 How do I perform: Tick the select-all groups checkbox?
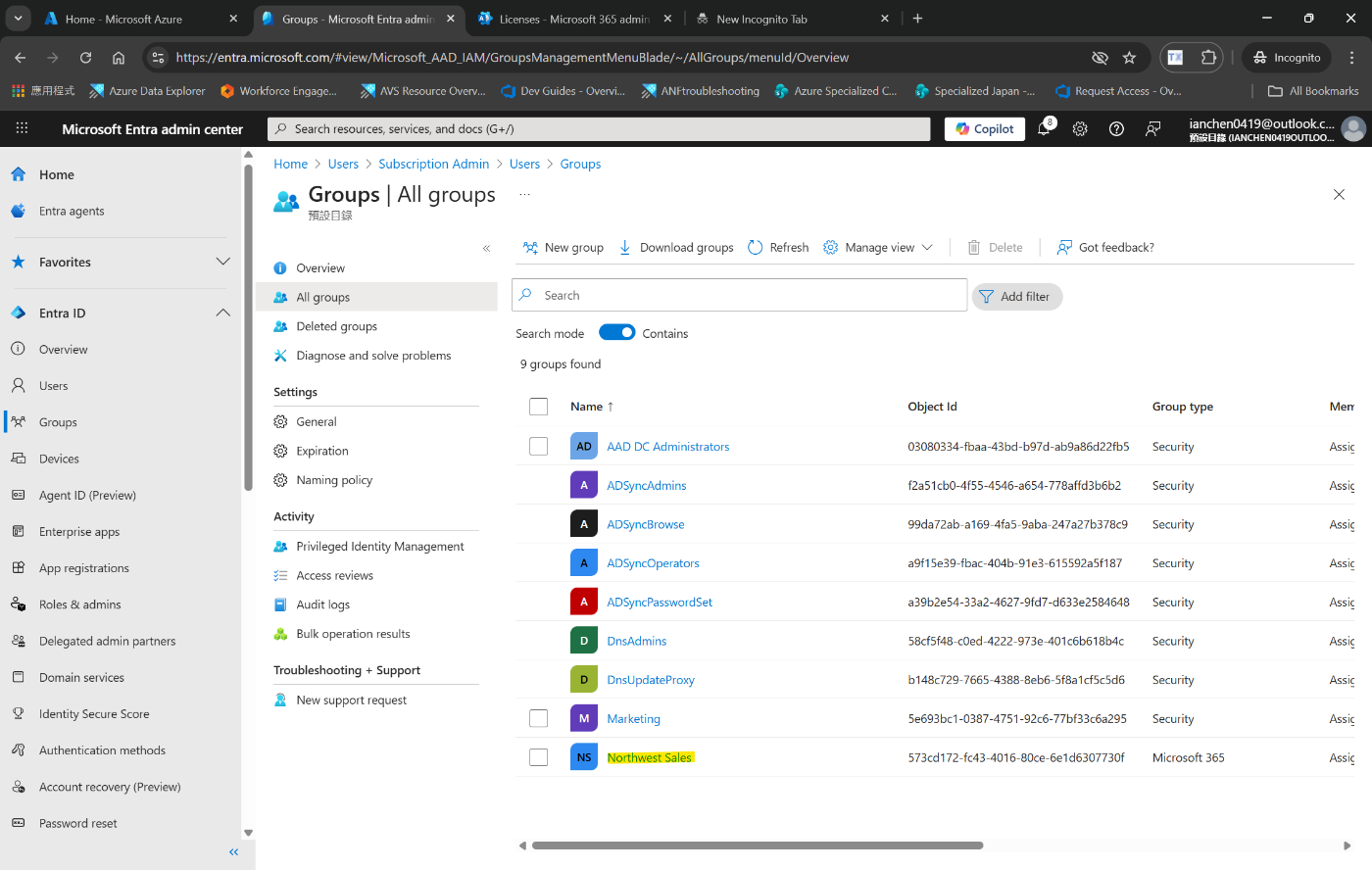click(x=538, y=407)
